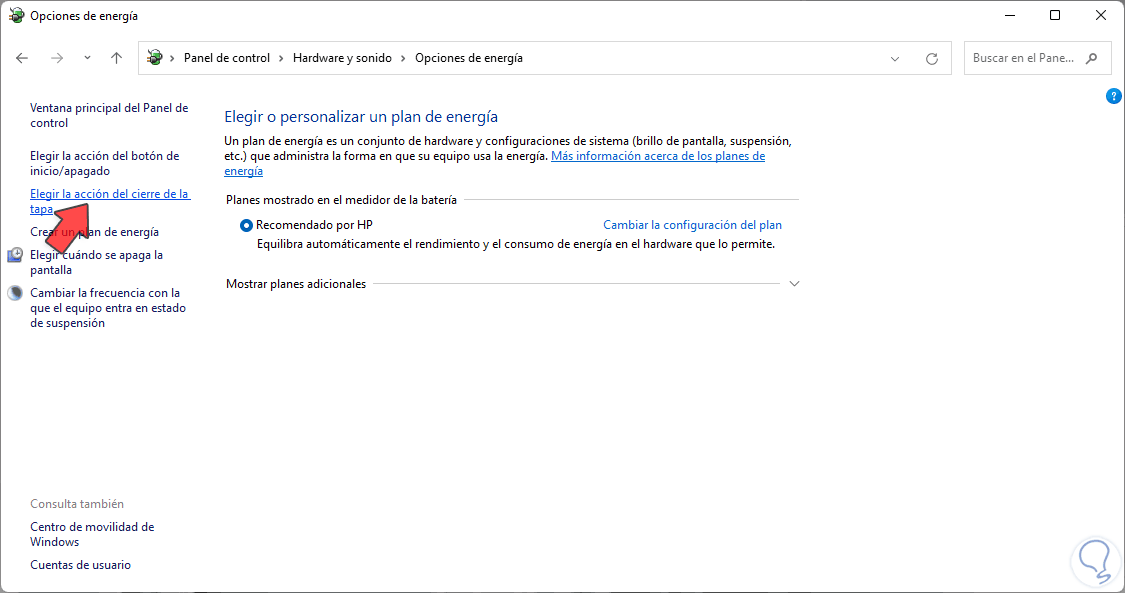Open Elegir la acción del cierre de la tapa

point(110,201)
